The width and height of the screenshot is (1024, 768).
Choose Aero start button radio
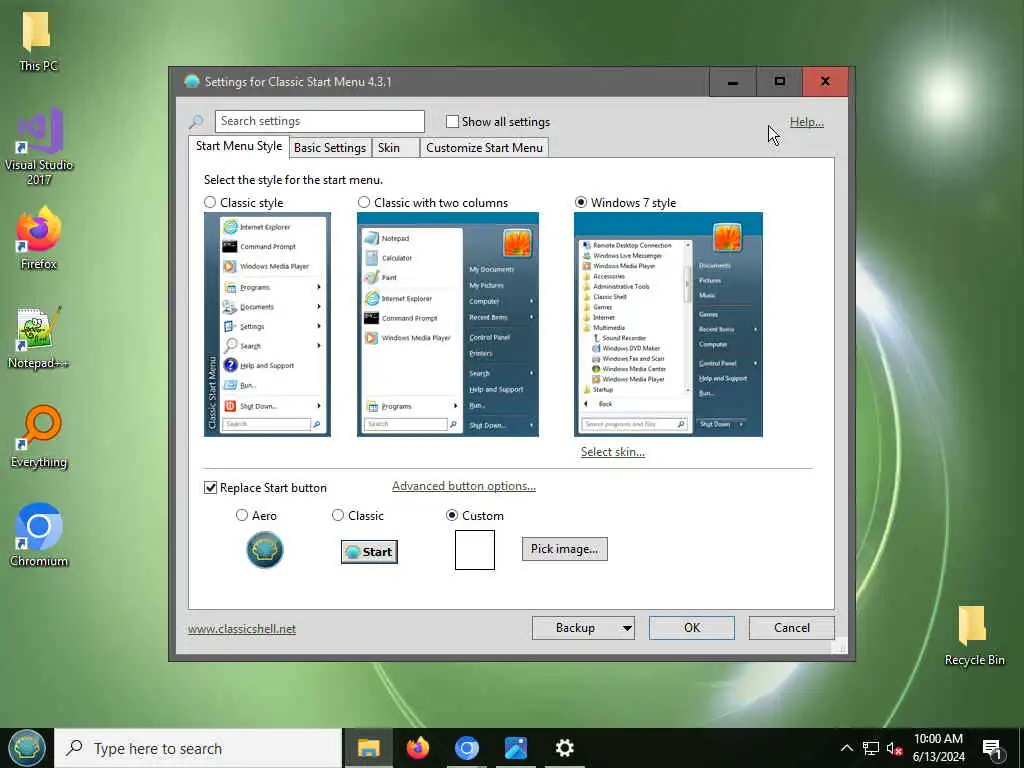[242, 515]
